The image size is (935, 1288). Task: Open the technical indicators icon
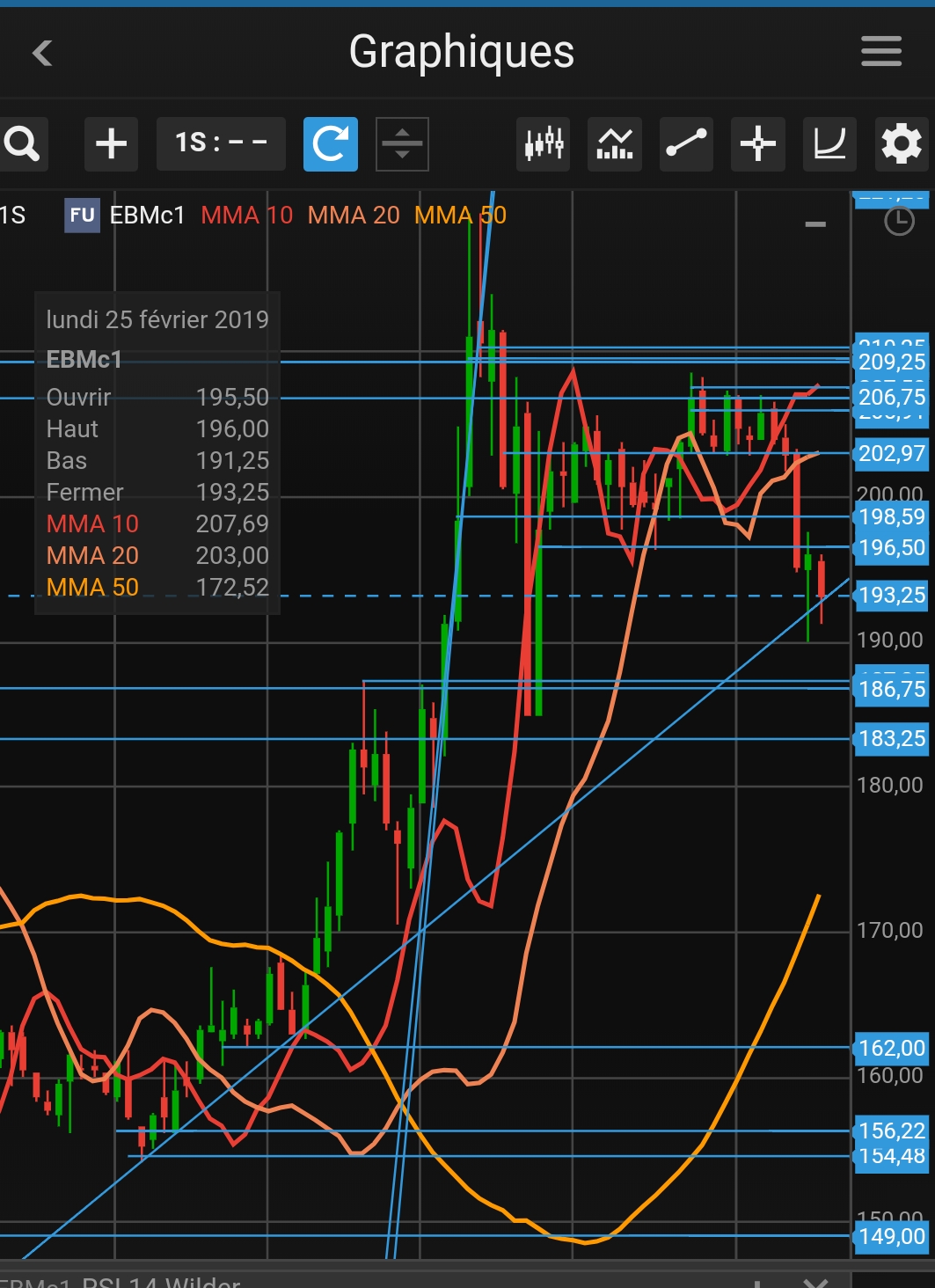coord(615,143)
